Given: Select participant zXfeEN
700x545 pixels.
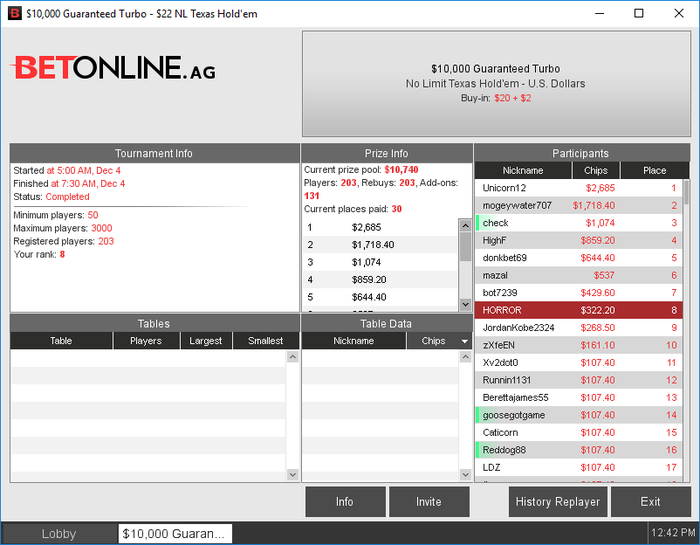Looking at the screenshot, I should click(579, 345).
